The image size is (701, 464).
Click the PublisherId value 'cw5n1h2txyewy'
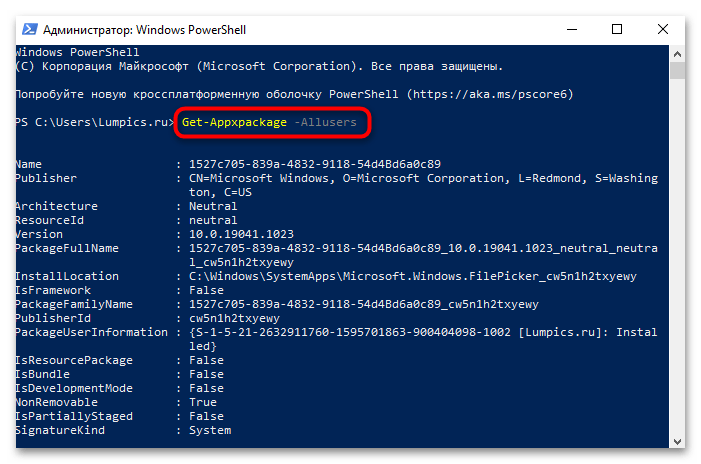(234, 318)
